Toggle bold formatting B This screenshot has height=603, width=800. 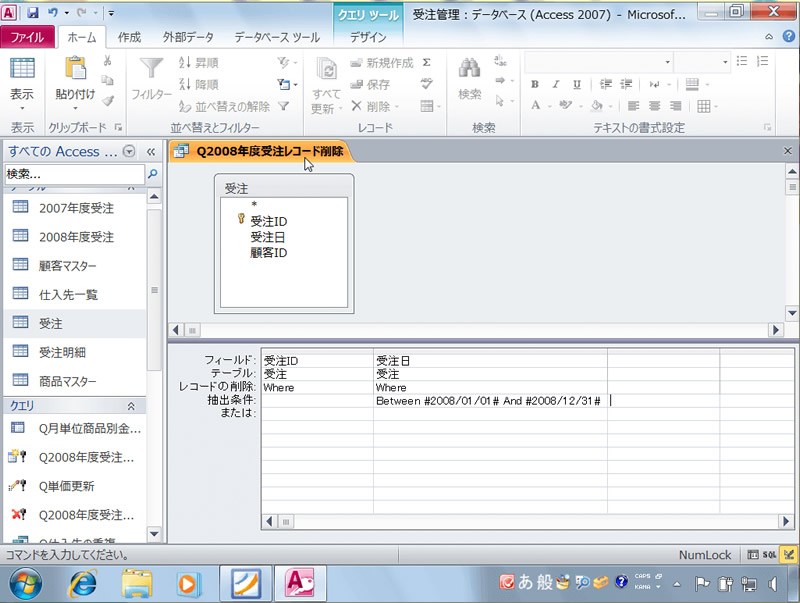535,84
